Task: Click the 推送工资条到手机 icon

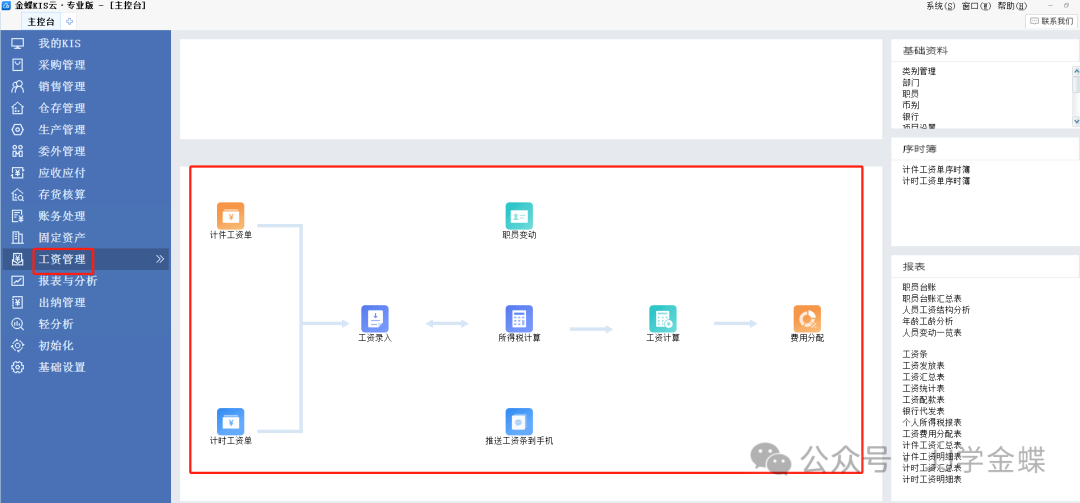Action: (519, 421)
